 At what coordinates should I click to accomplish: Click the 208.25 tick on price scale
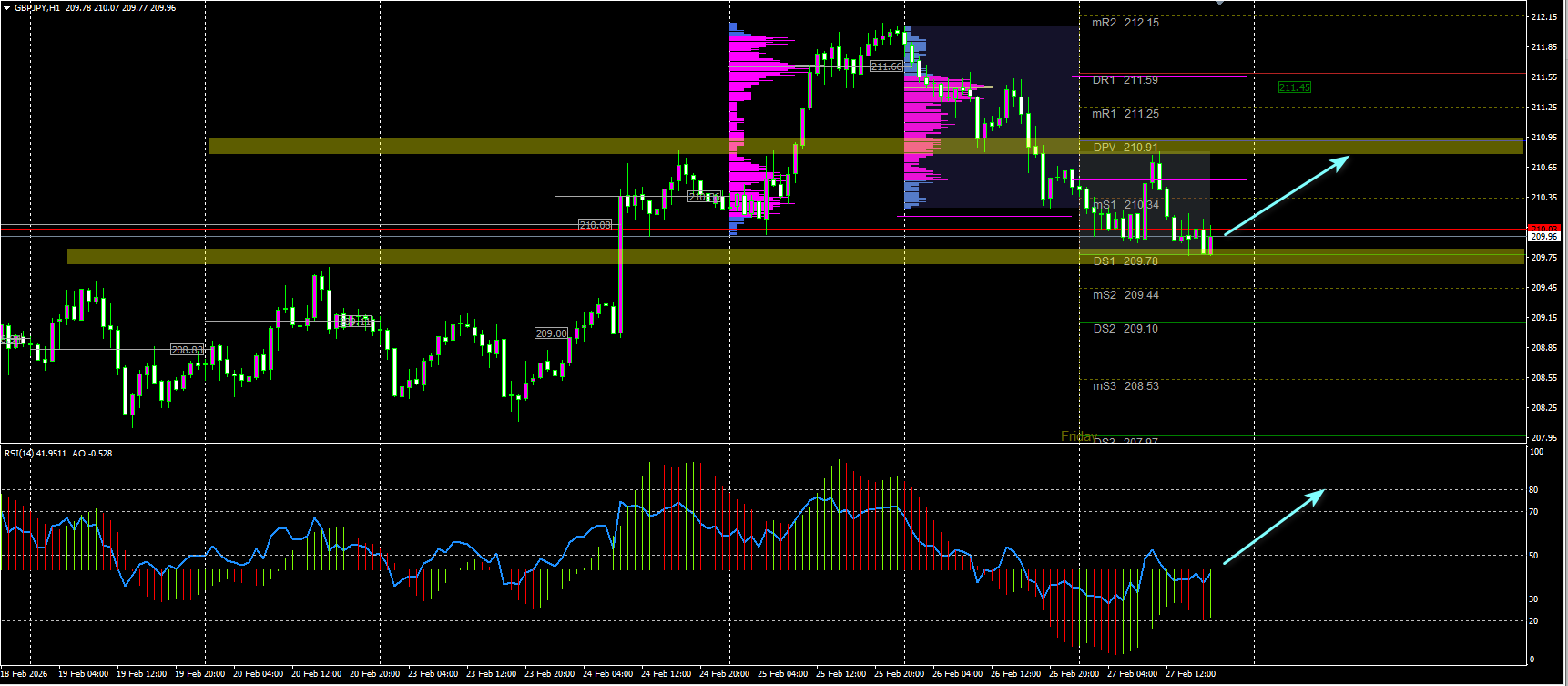tap(1543, 408)
